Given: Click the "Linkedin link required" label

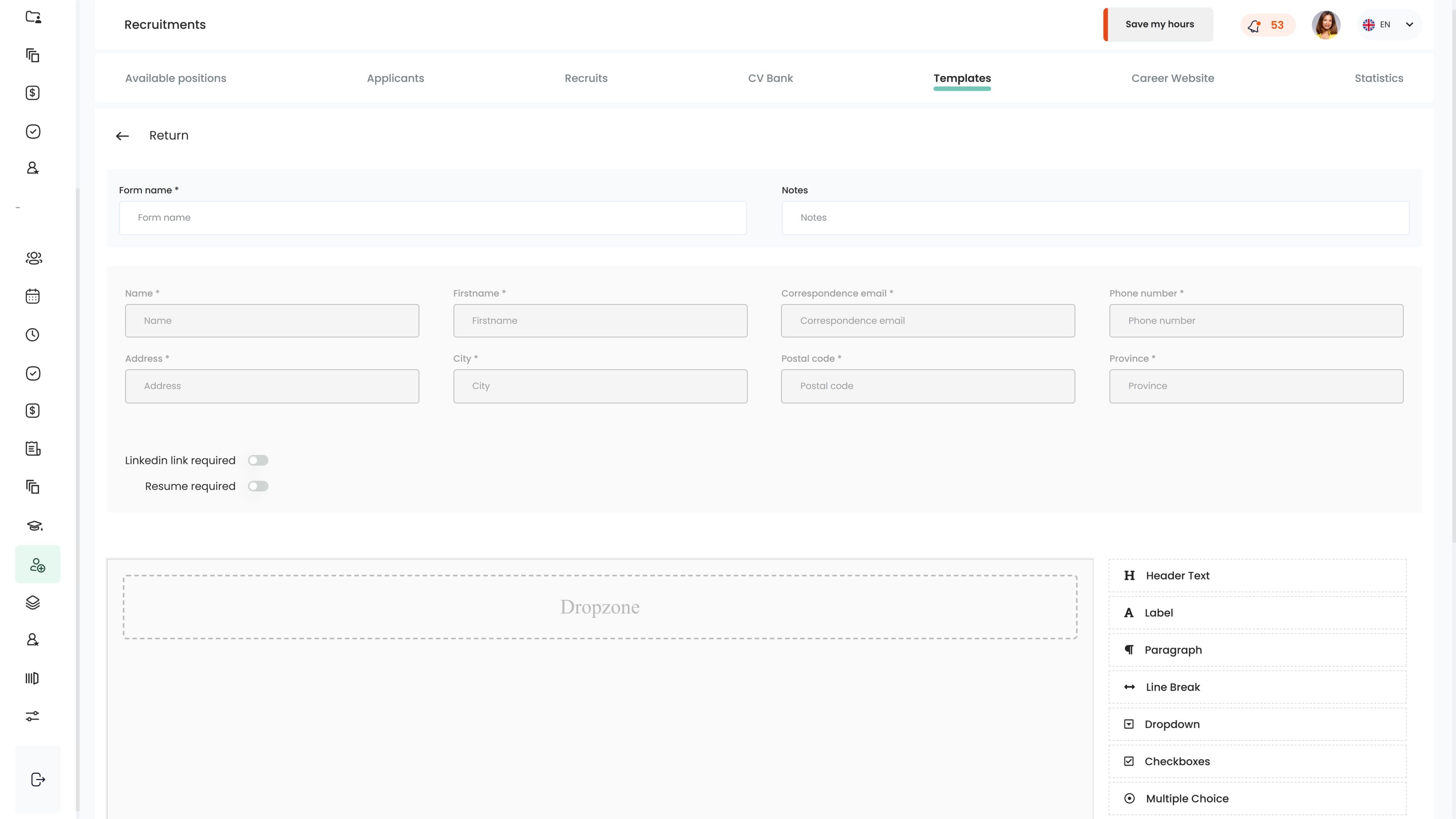Looking at the screenshot, I should 180,461.
